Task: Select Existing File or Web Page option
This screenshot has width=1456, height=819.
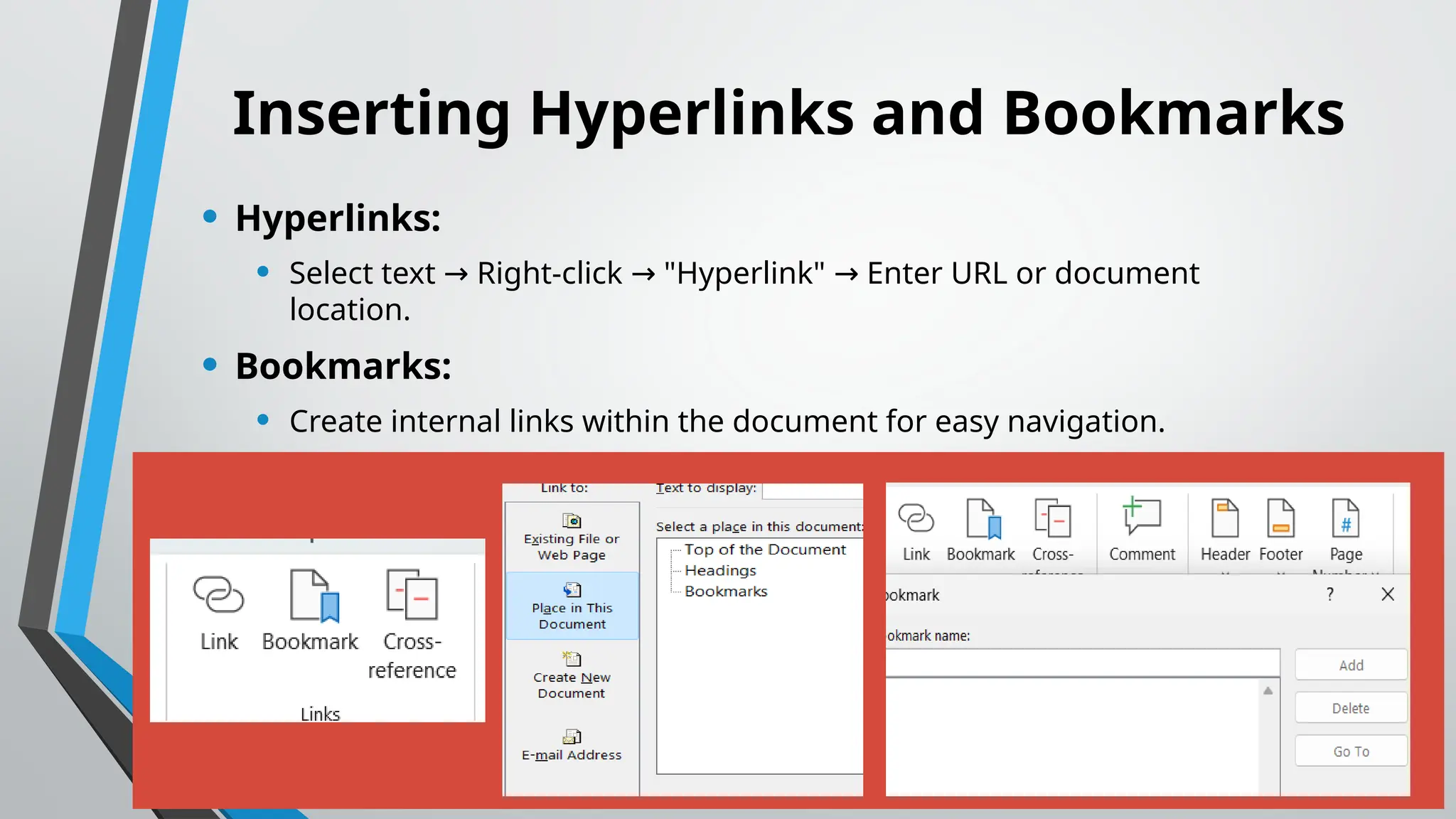Action: coord(572,537)
